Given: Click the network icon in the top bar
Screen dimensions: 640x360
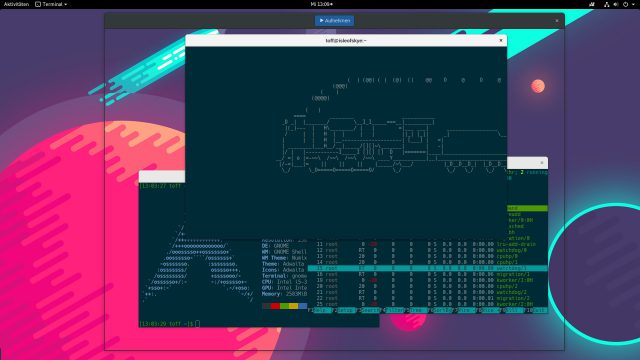Looking at the screenshot, I should click(x=607, y=4).
